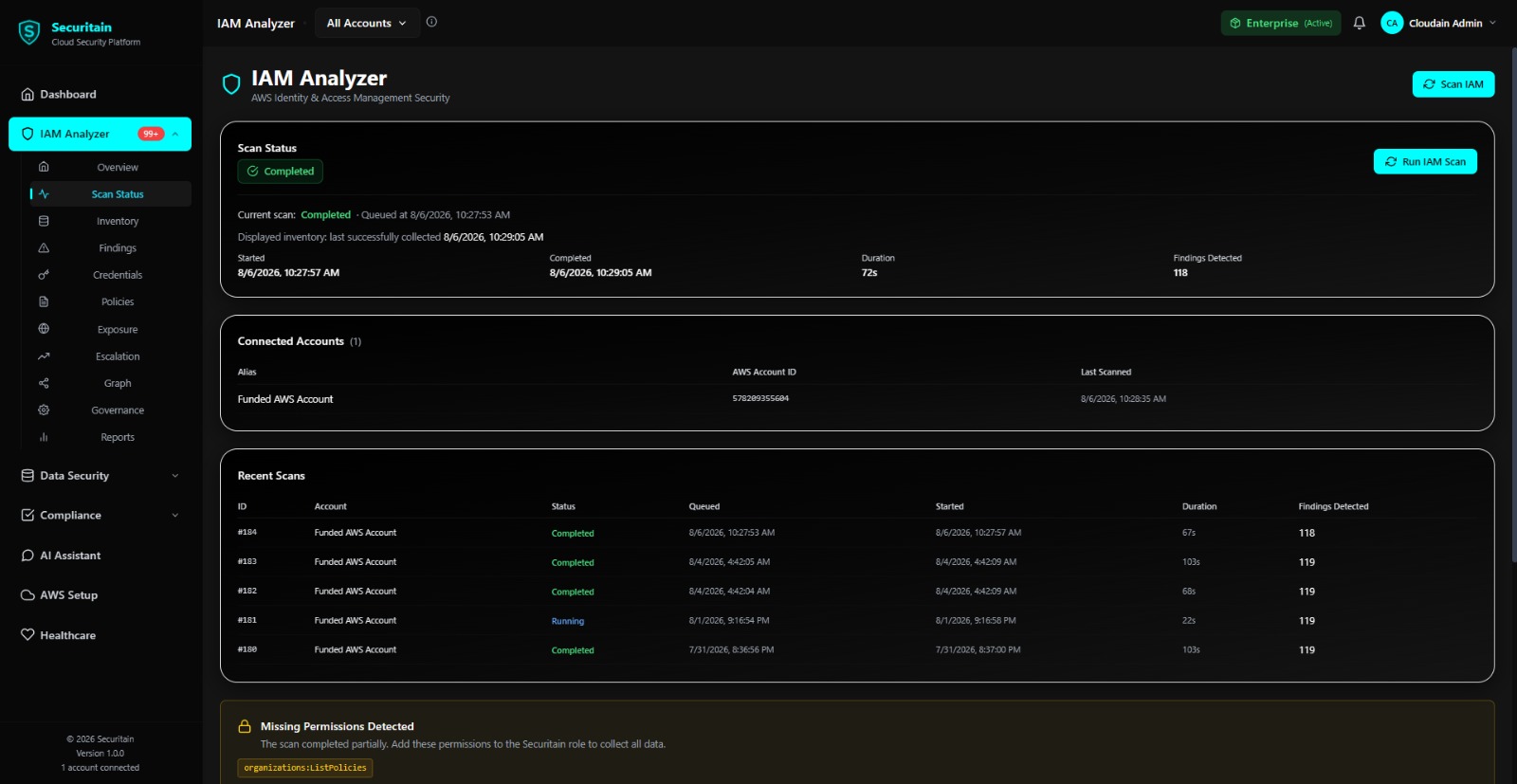This screenshot has height=784, width=1517.
Task: Click Queued time 7/31/2026, 8:36:56 PM
Action: click(x=731, y=649)
